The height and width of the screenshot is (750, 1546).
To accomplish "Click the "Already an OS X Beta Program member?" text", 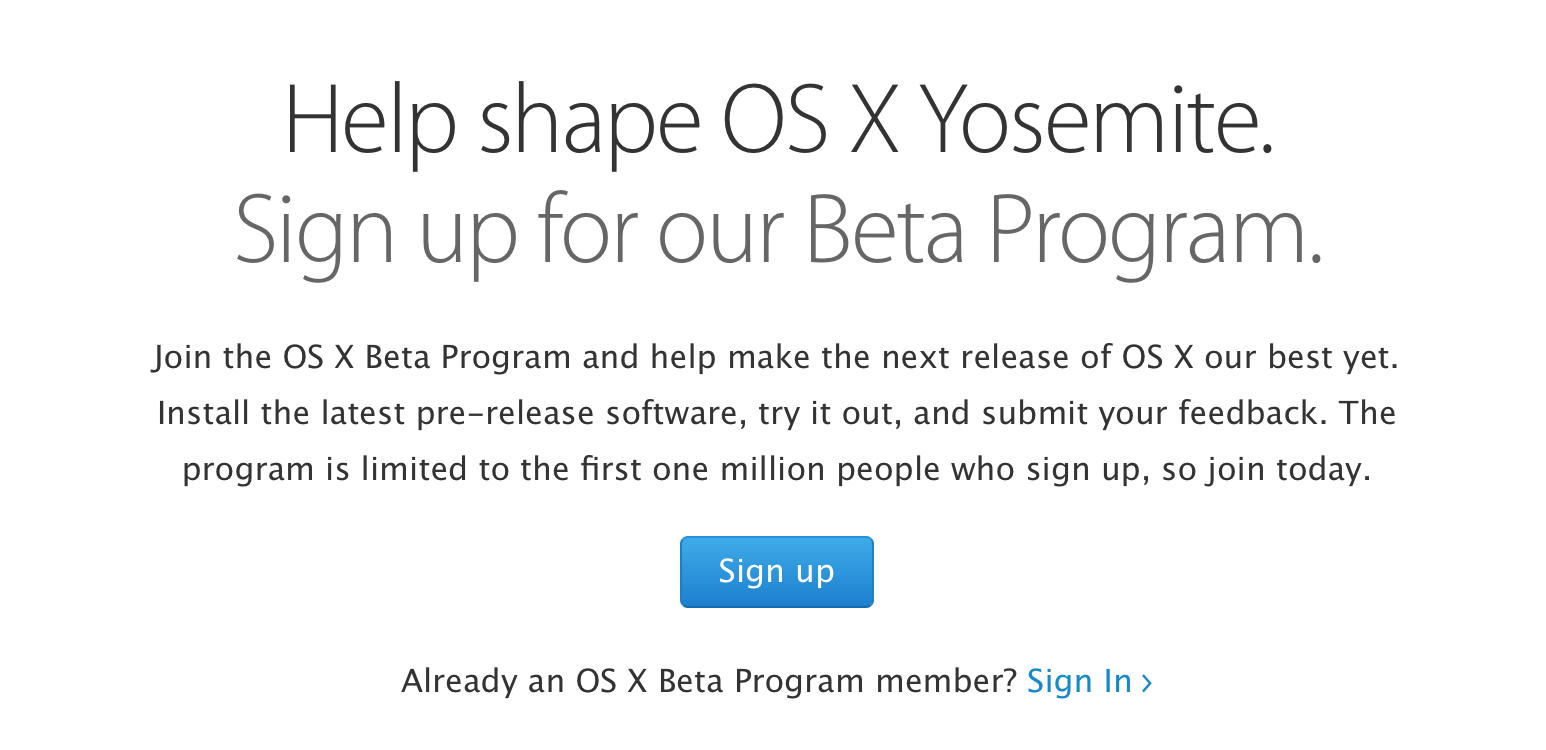I will click(x=709, y=682).
